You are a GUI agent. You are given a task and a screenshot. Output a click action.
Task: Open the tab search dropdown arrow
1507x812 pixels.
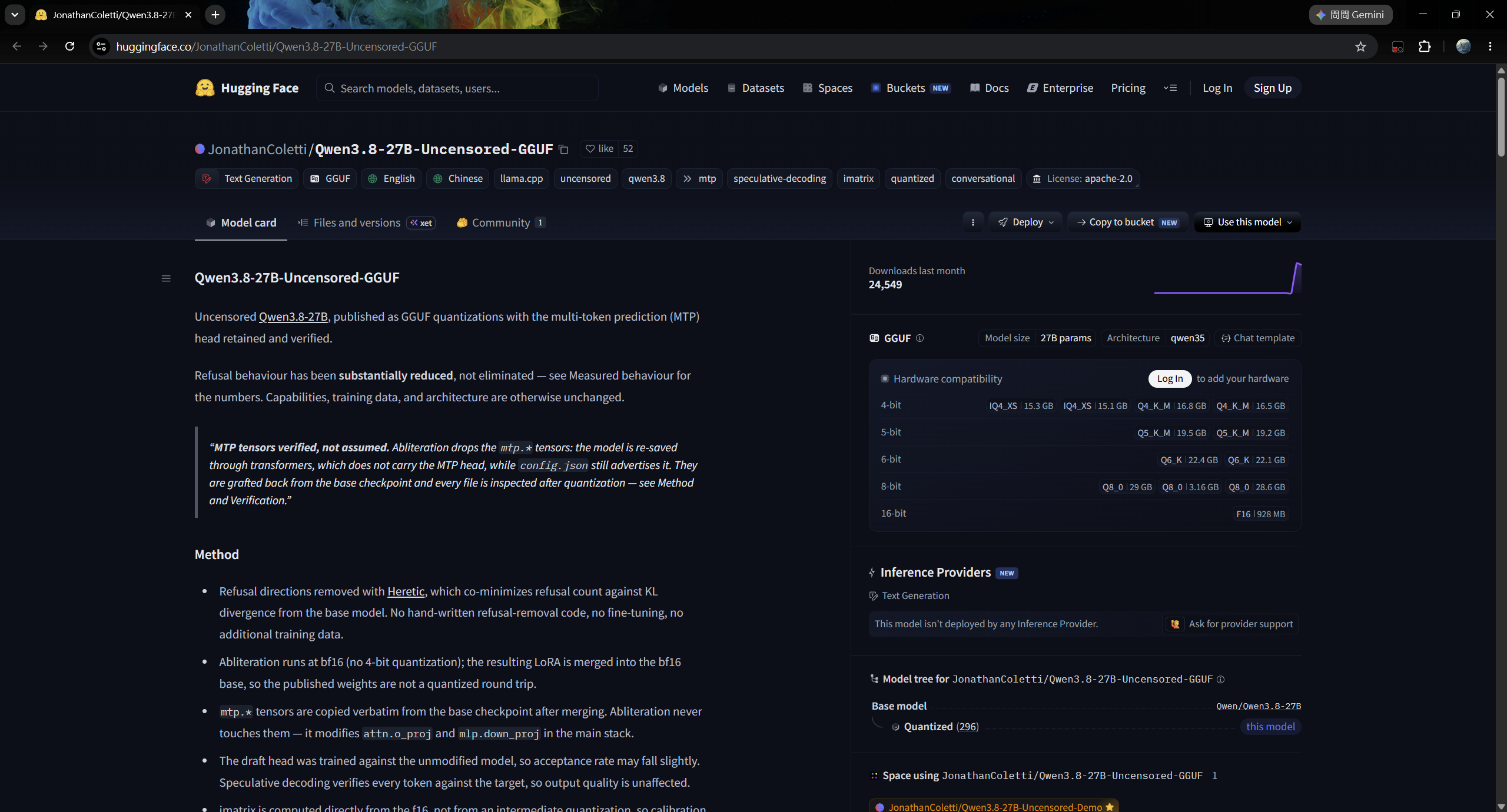pos(15,15)
